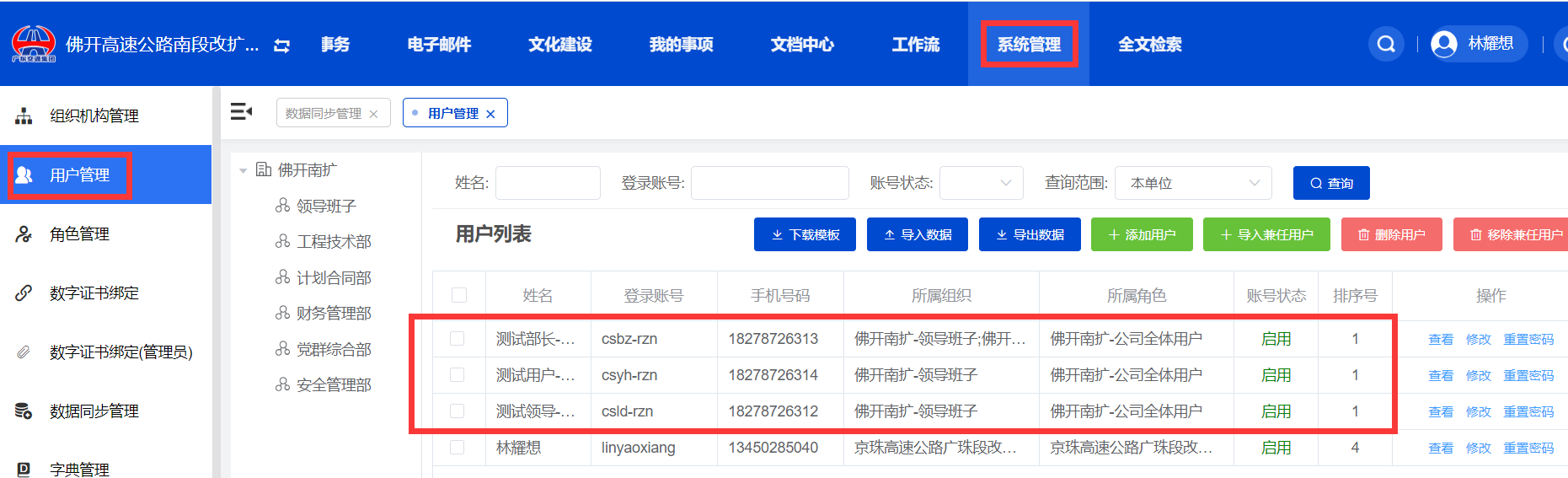1568x478 pixels.
Task: Close the 用户管理 tab with its X
Action: point(490,114)
